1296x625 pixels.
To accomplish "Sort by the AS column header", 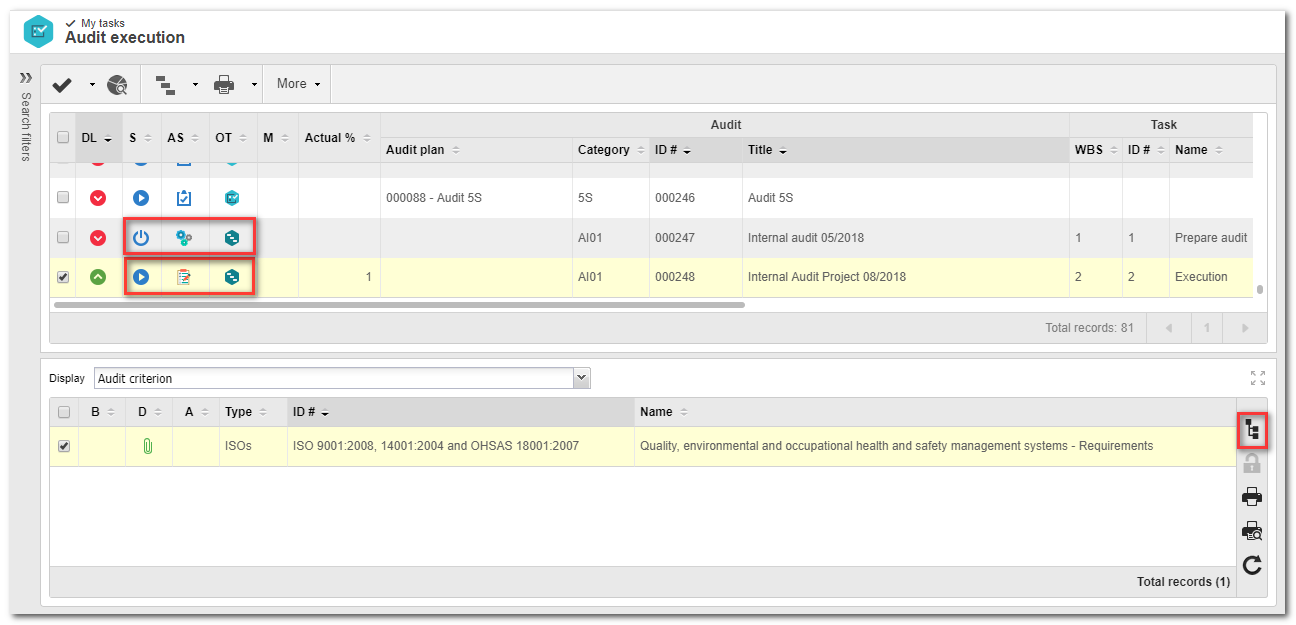I will click(x=185, y=138).
